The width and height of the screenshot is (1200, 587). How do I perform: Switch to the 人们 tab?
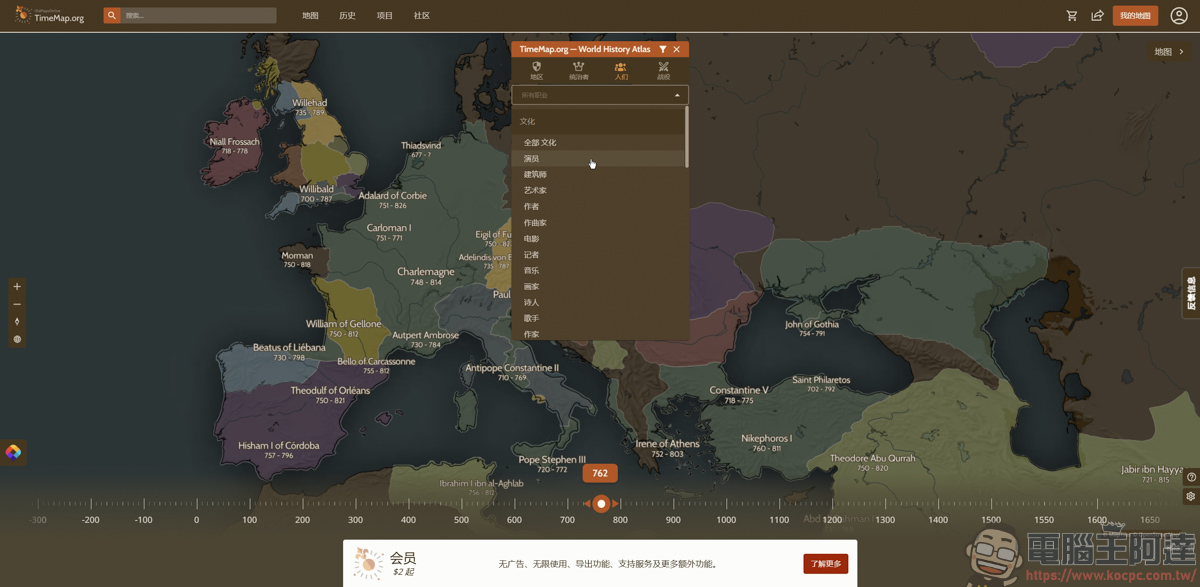621,71
